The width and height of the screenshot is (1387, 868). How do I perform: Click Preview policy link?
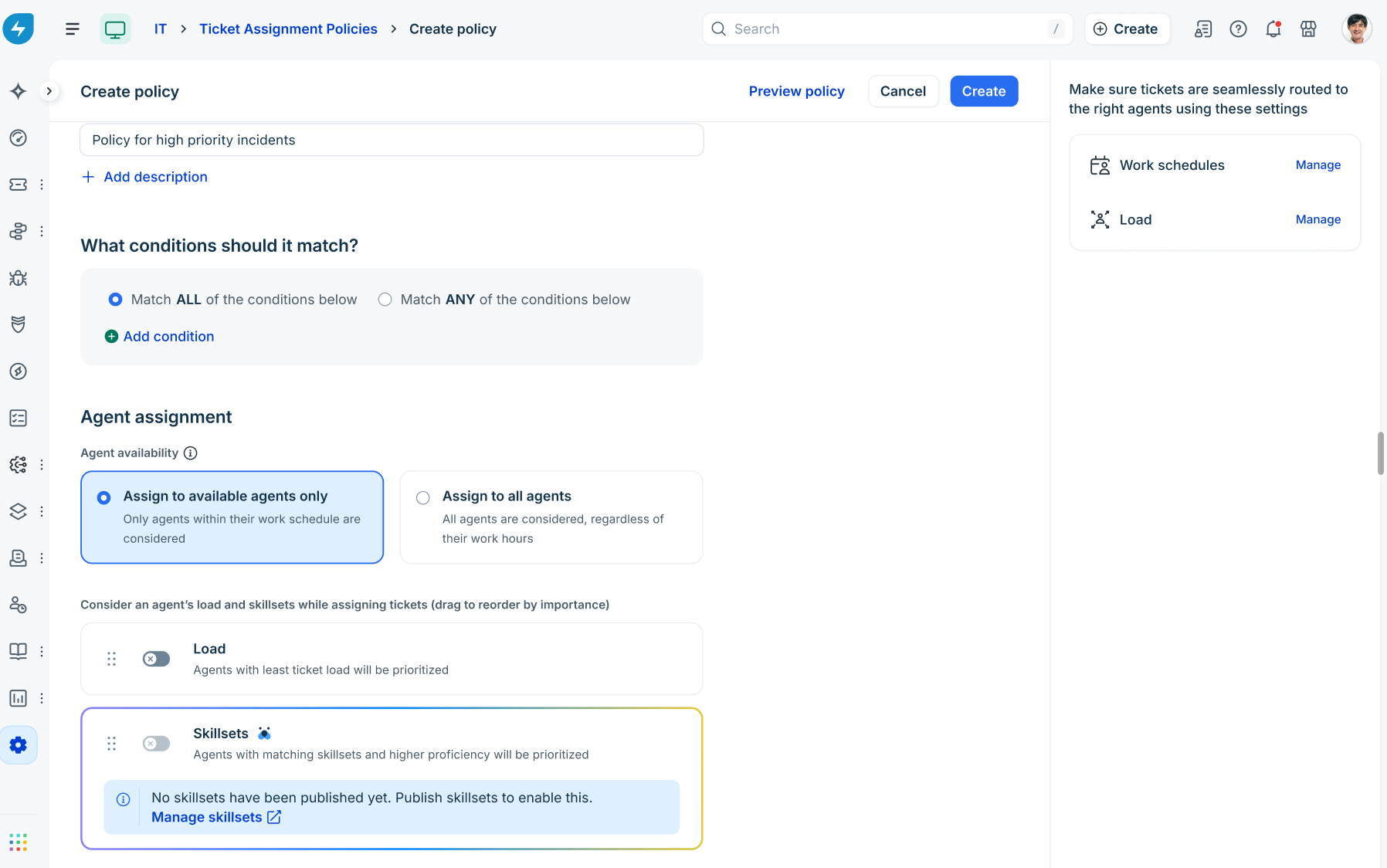[x=797, y=91]
